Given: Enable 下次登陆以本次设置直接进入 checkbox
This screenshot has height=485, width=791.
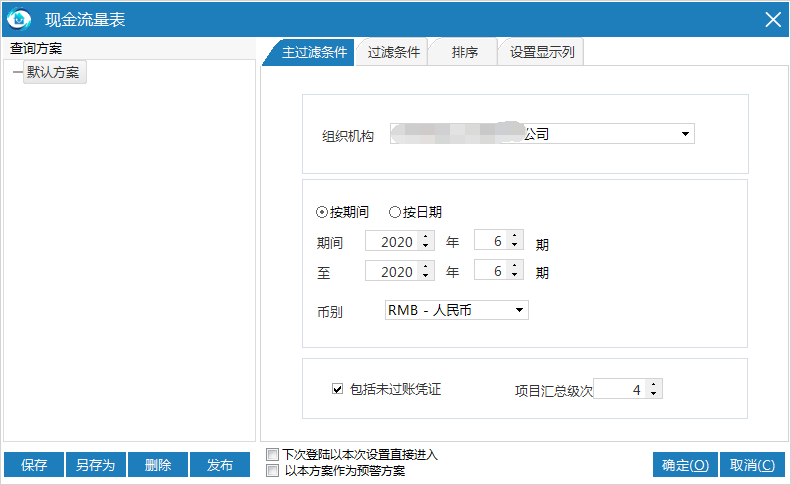Looking at the screenshot, I should tap(272, 454).
